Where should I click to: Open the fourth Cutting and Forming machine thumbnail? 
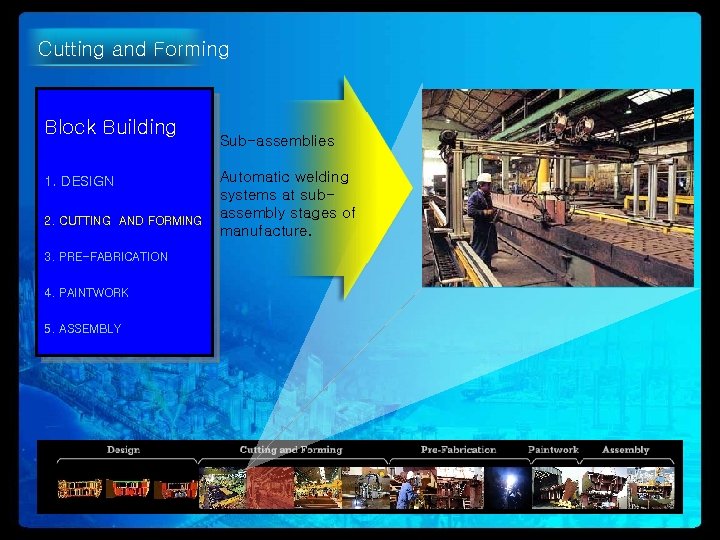366,488
